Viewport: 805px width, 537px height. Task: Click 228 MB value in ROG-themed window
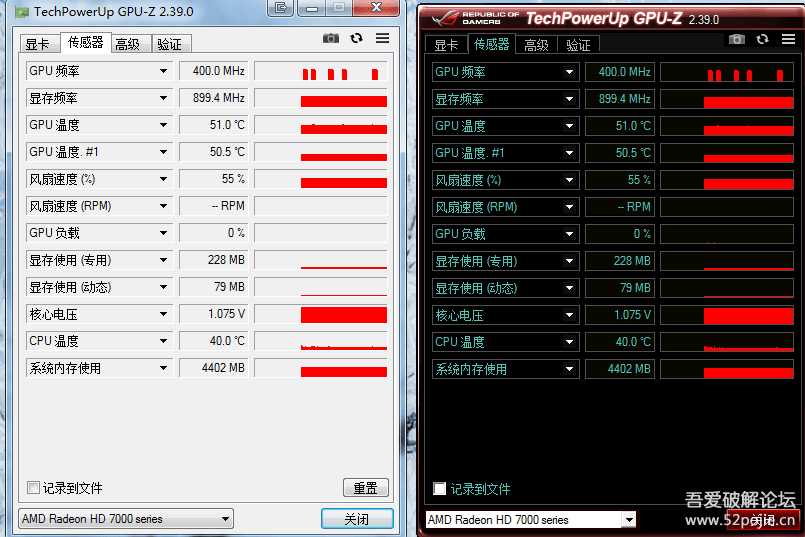tap(620, 261)
